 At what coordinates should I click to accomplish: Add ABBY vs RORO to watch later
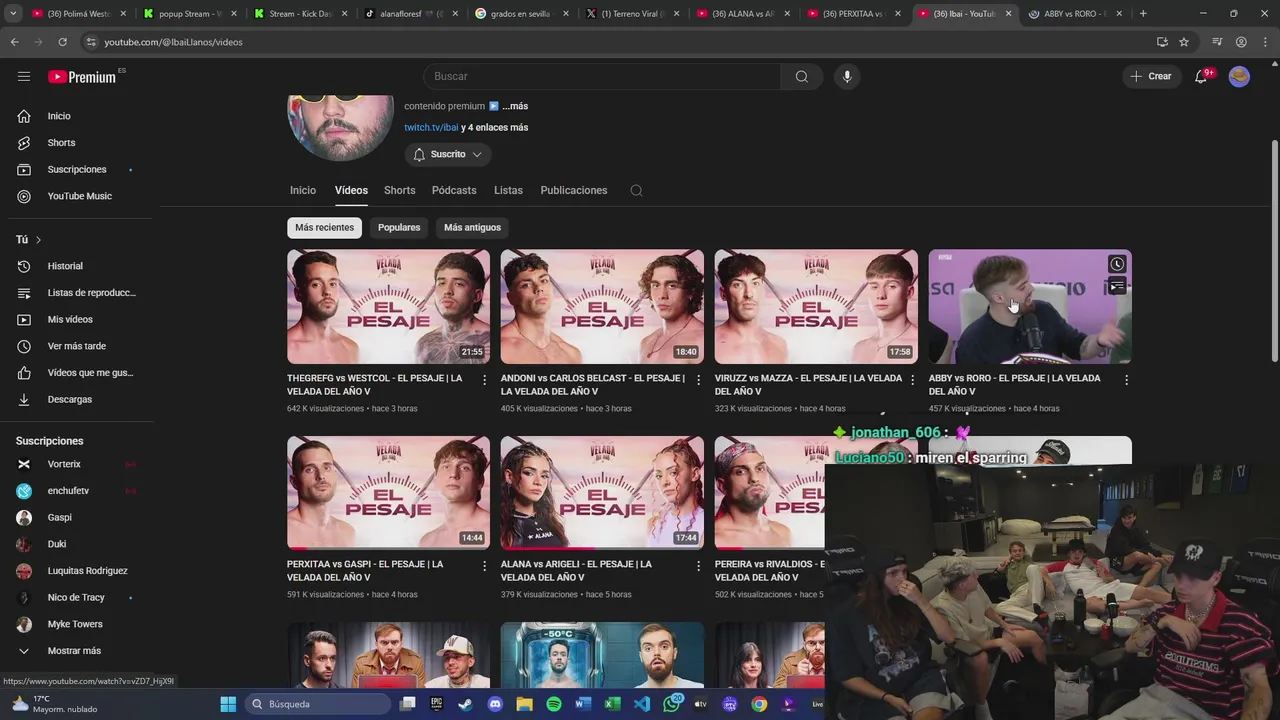[x=1117, y=264]
